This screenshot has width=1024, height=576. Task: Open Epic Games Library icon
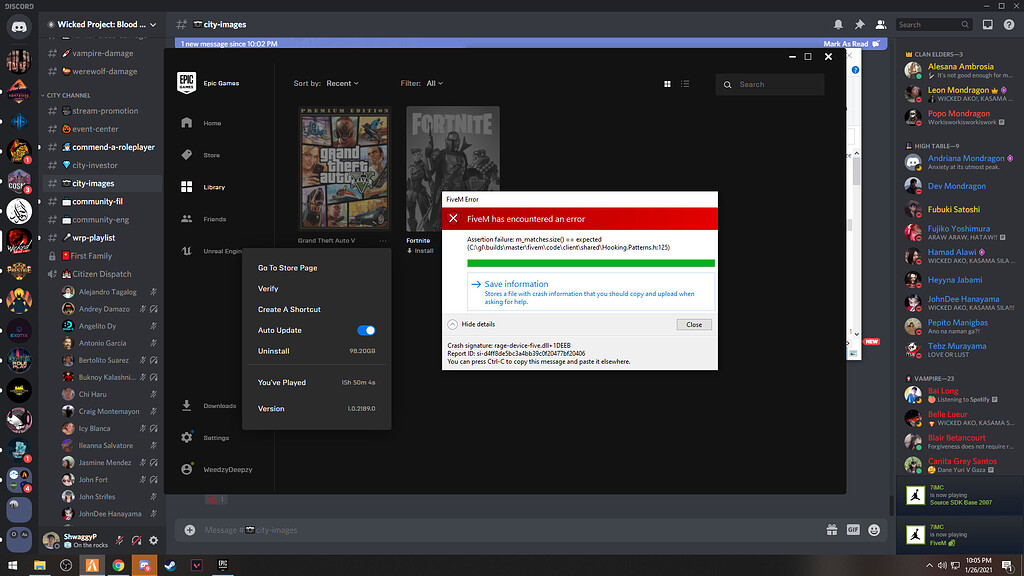187,187
